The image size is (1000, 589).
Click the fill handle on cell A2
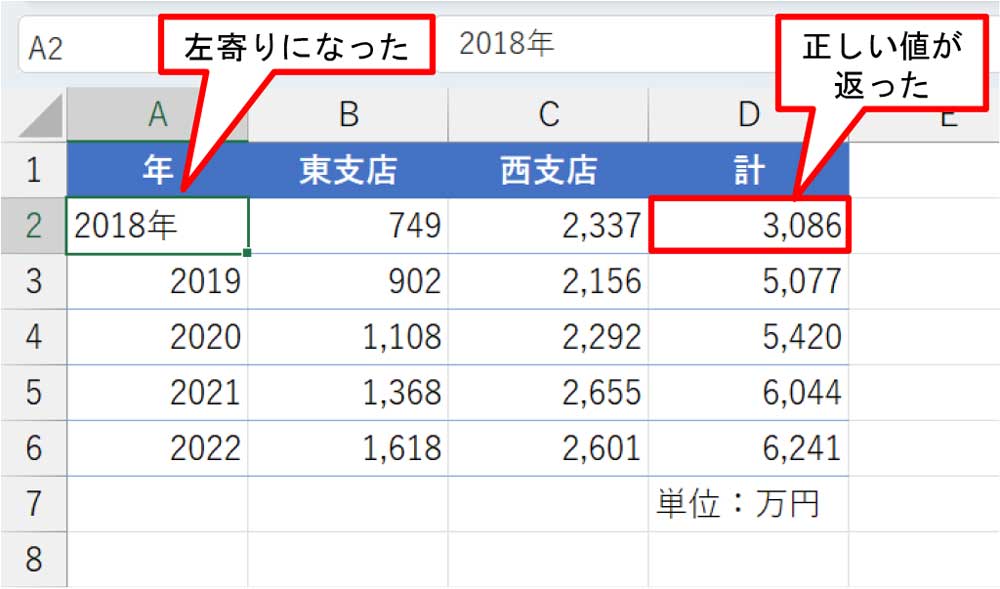(247, 254)
